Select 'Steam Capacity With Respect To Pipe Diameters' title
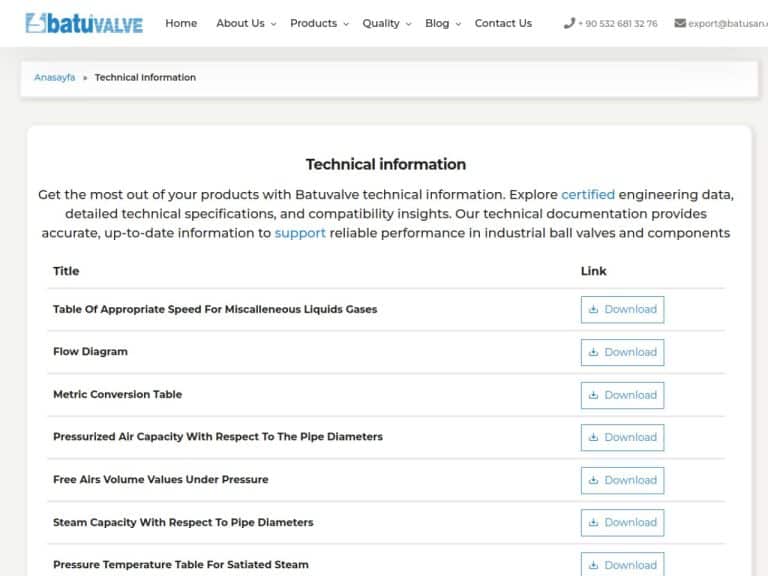This screenshot has width=768, height=576. pos(183,523)
